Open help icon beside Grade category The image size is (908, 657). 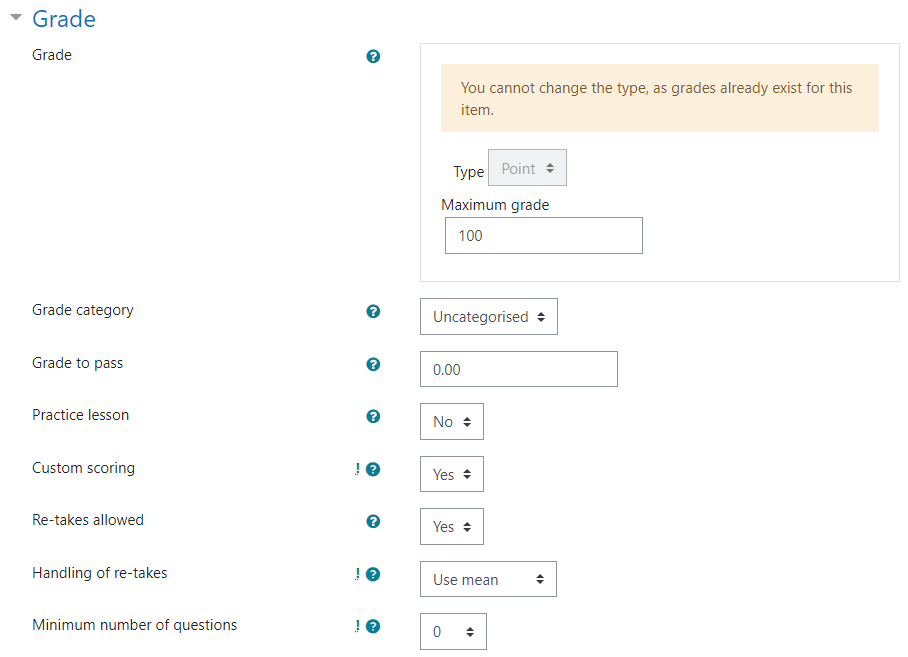373,311
